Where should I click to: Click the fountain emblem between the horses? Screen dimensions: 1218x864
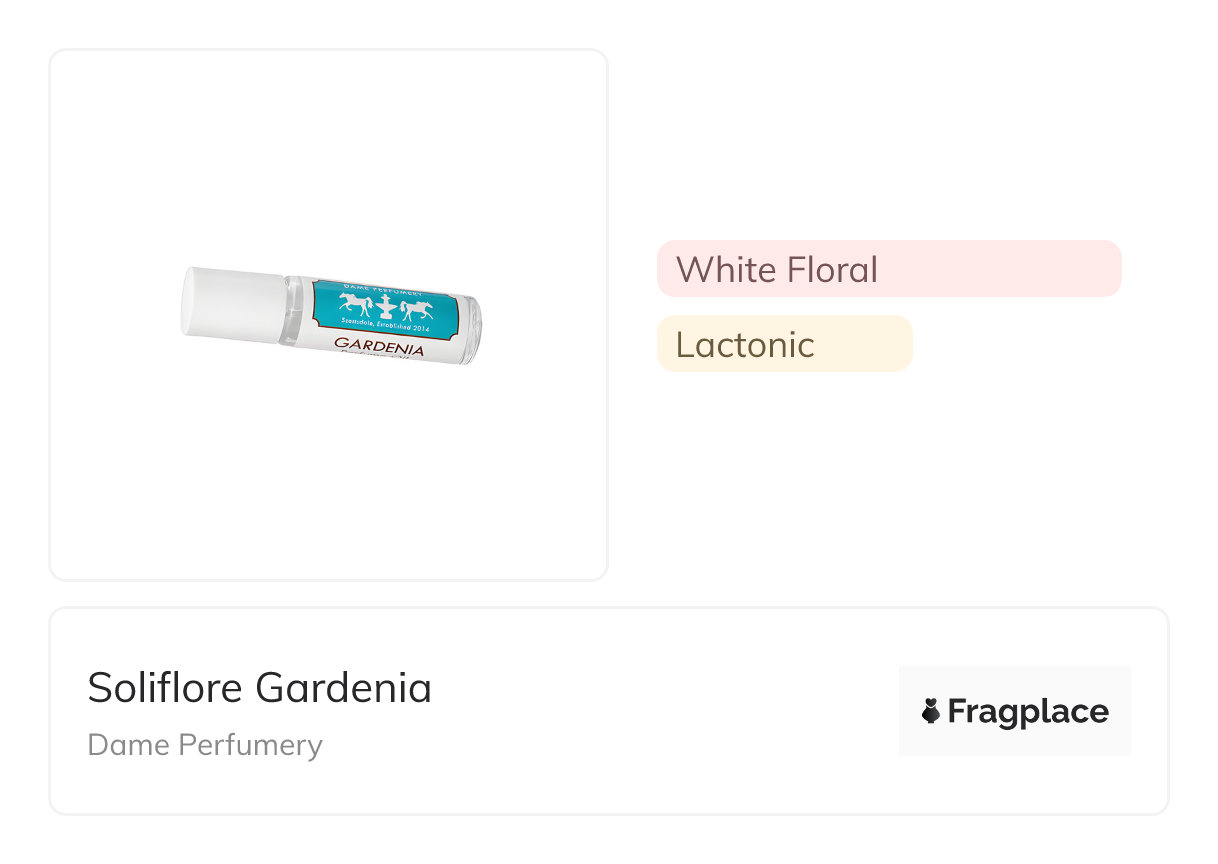[385, 307]
